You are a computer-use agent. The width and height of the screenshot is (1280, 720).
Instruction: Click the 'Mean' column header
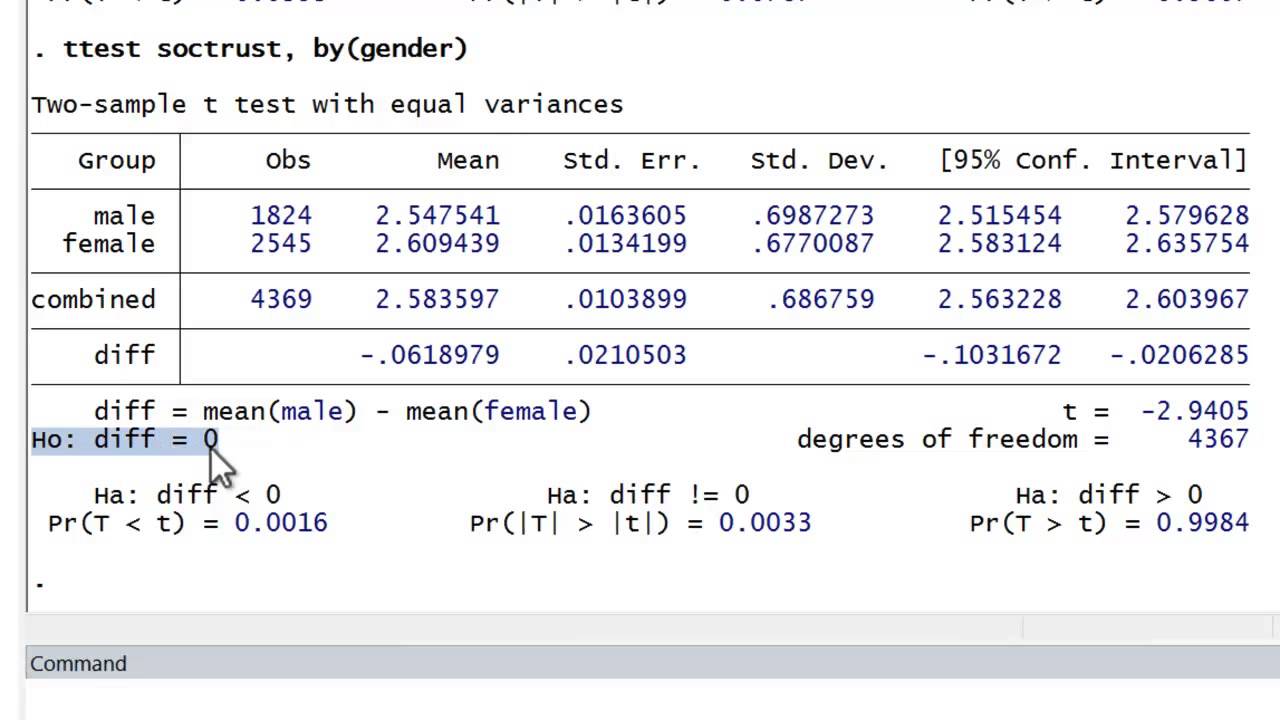coord(468,161)
